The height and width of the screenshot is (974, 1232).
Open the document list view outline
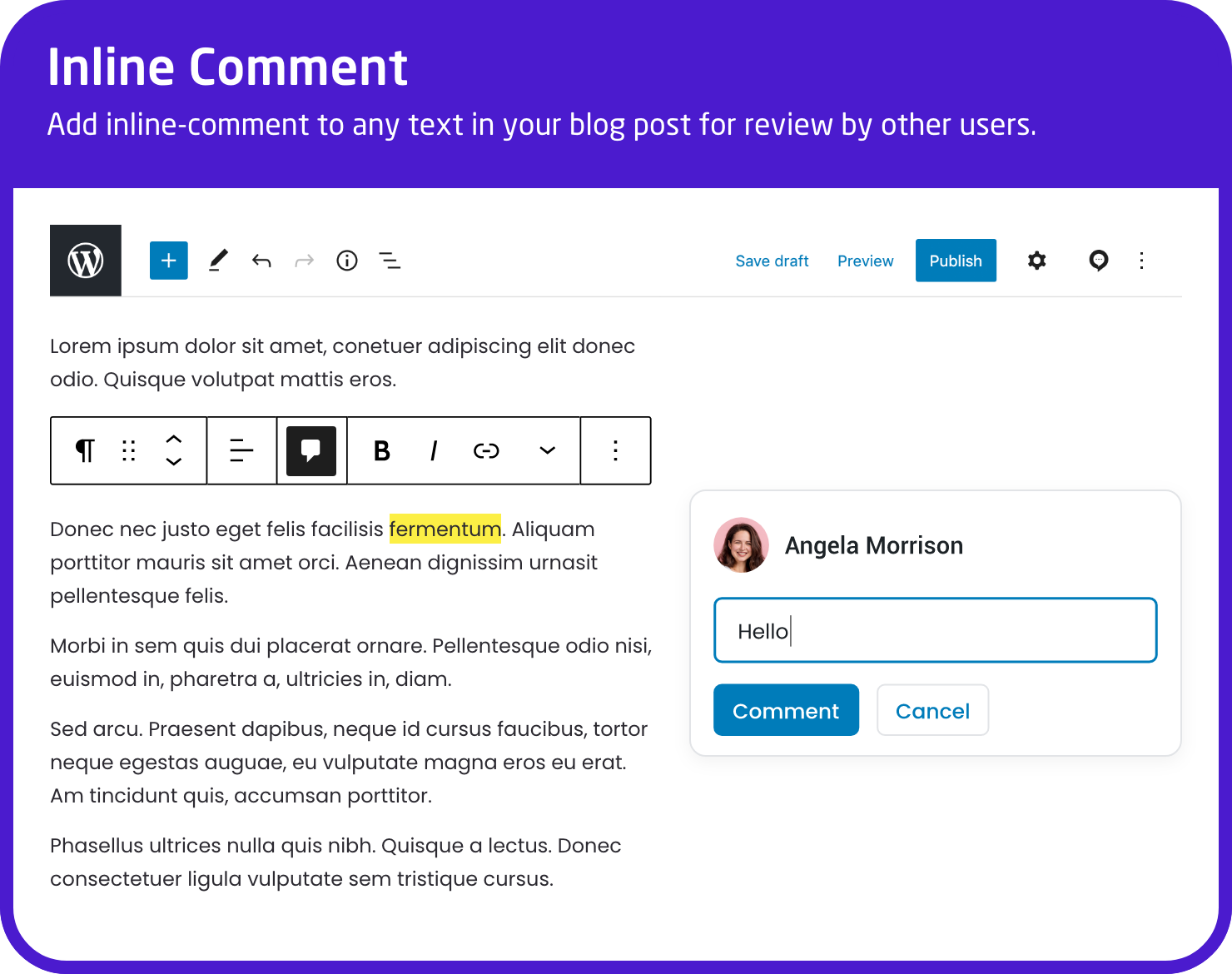(x=390, y=261)
